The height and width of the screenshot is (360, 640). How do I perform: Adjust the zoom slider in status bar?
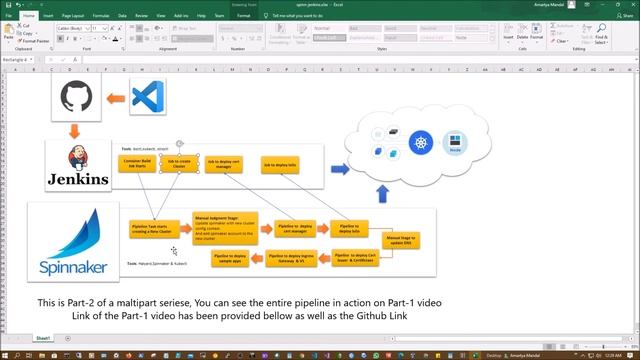tap(604, 347)
